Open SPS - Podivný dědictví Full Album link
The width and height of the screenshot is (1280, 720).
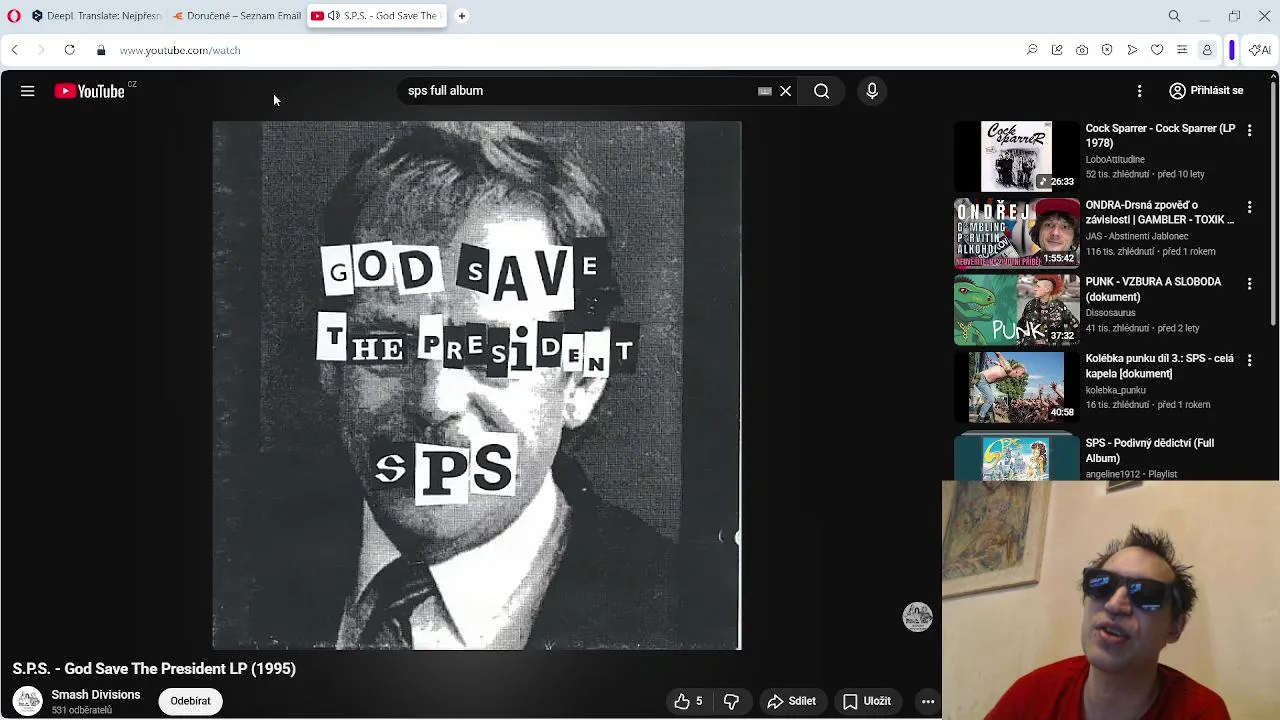(1150, 450)
